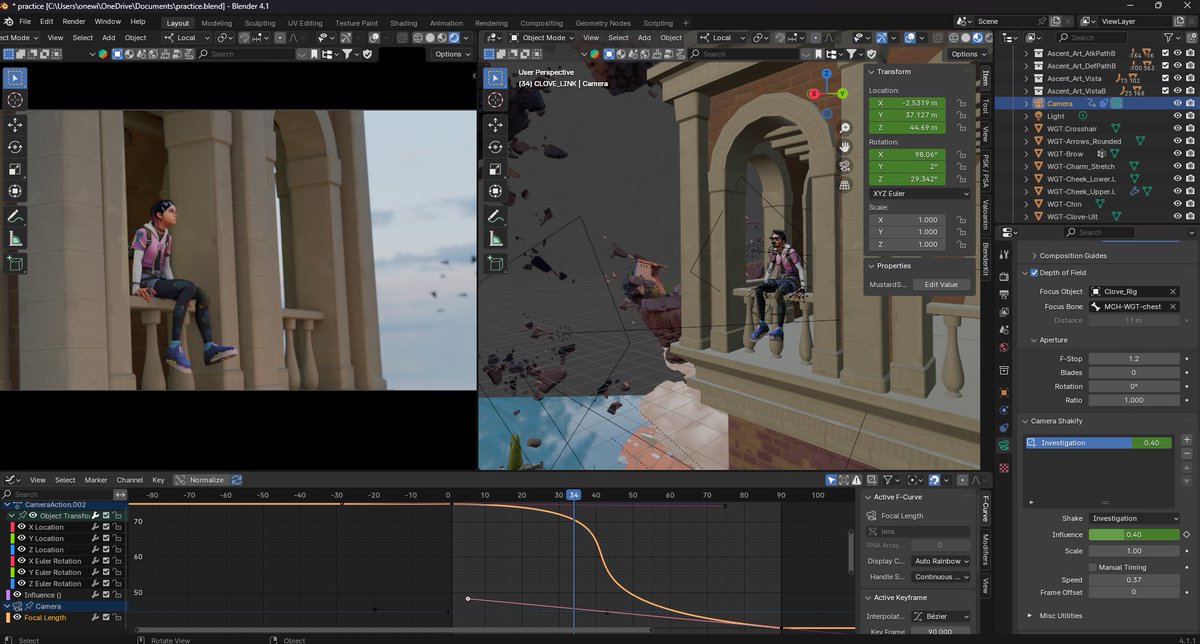Click the Speed field showing 0.37
Viewport: 1200px width, 644px height.
pyautogui.click(x=1134, y=580)
